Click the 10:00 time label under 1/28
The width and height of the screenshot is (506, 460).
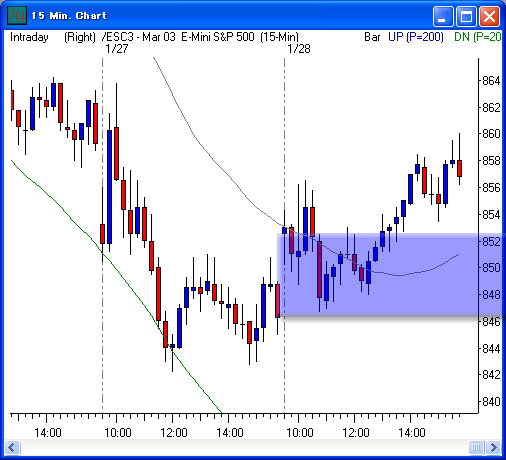click(300, 433)
